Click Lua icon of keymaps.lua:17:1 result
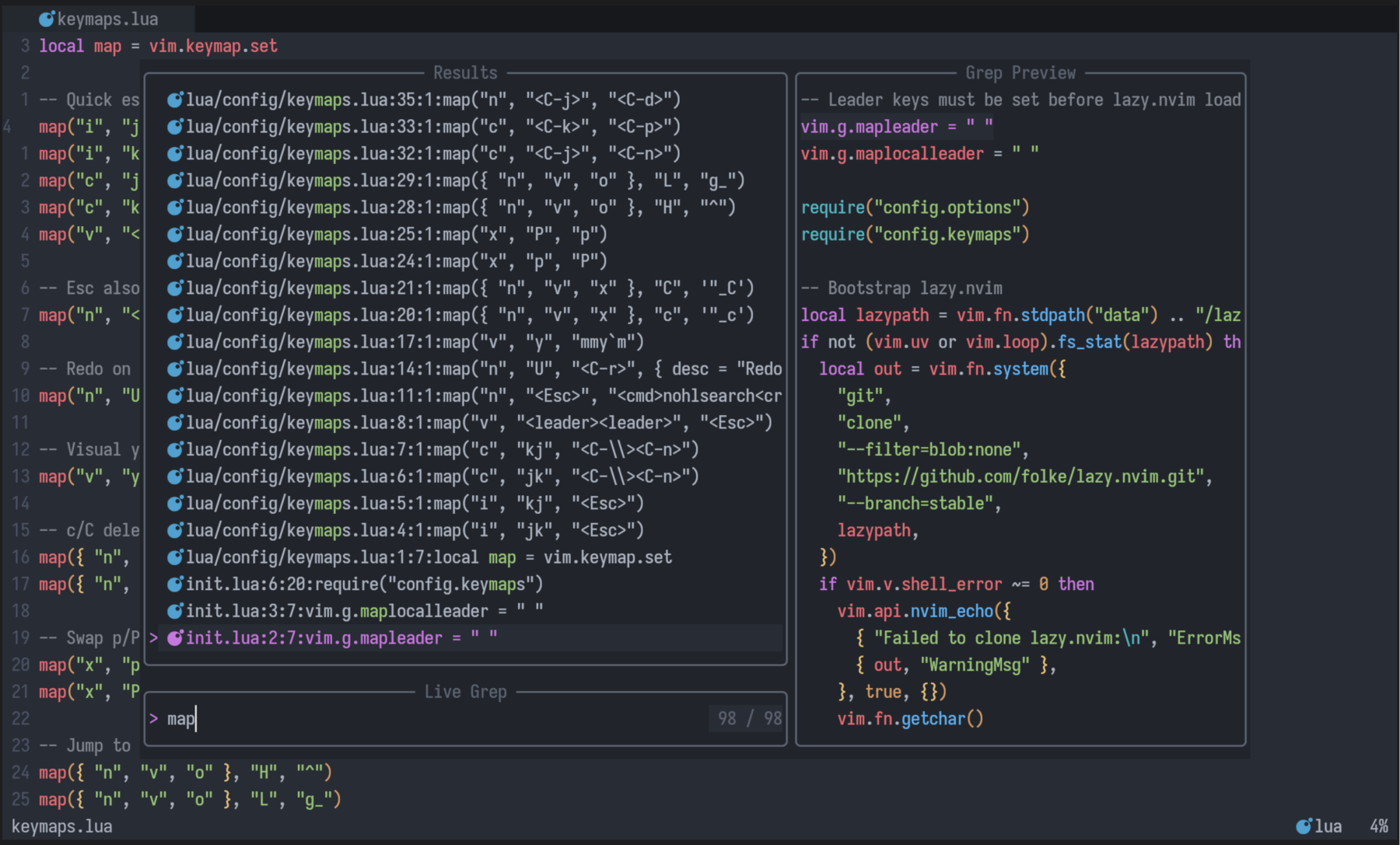The width and height of the screenshot is (1400, 845). point(175,342)
